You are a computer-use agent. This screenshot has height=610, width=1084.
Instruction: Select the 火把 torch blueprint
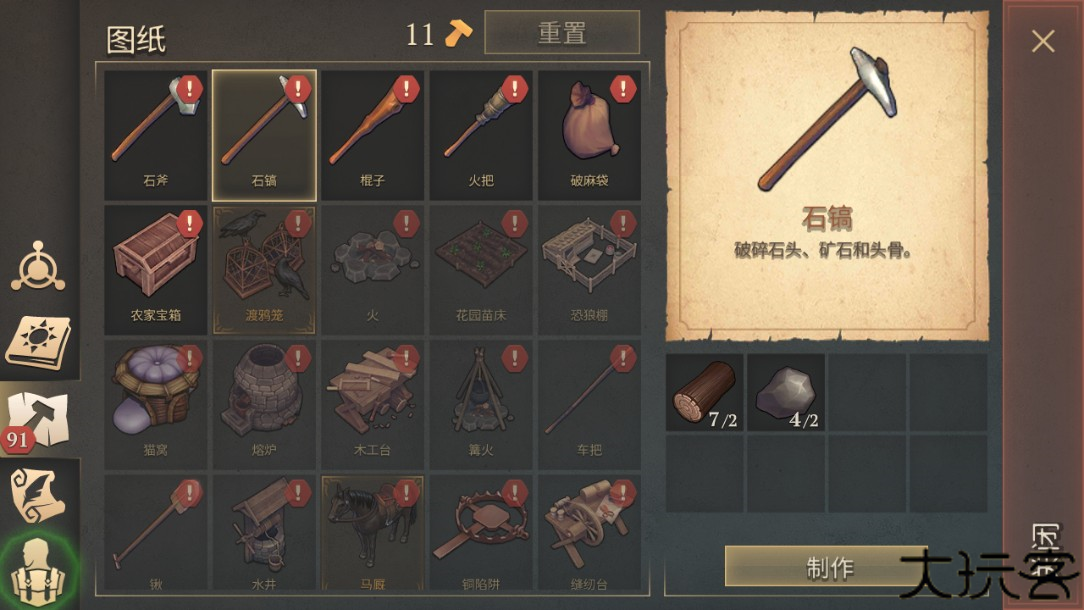click(x=480, y=135)
